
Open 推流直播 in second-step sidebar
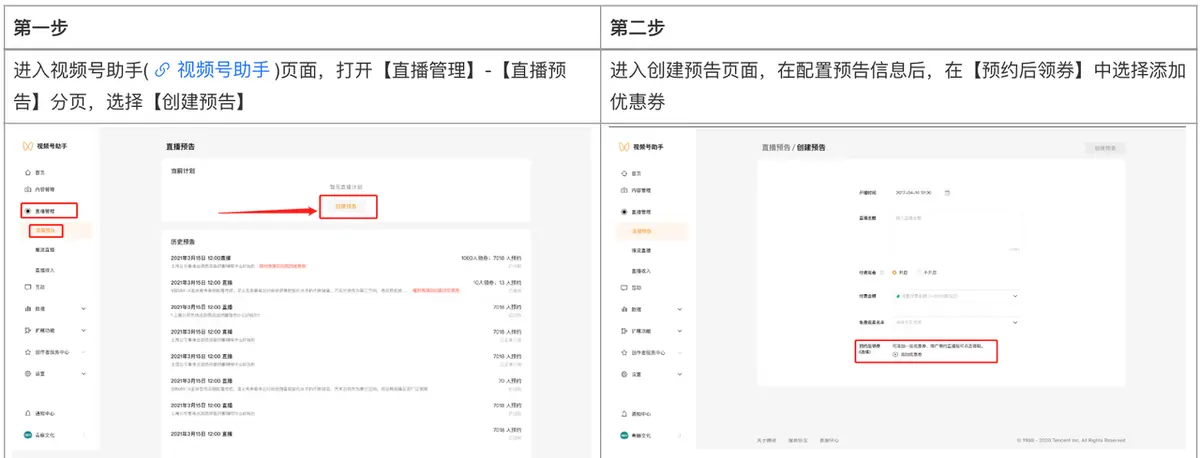click(x=642, y=250)
